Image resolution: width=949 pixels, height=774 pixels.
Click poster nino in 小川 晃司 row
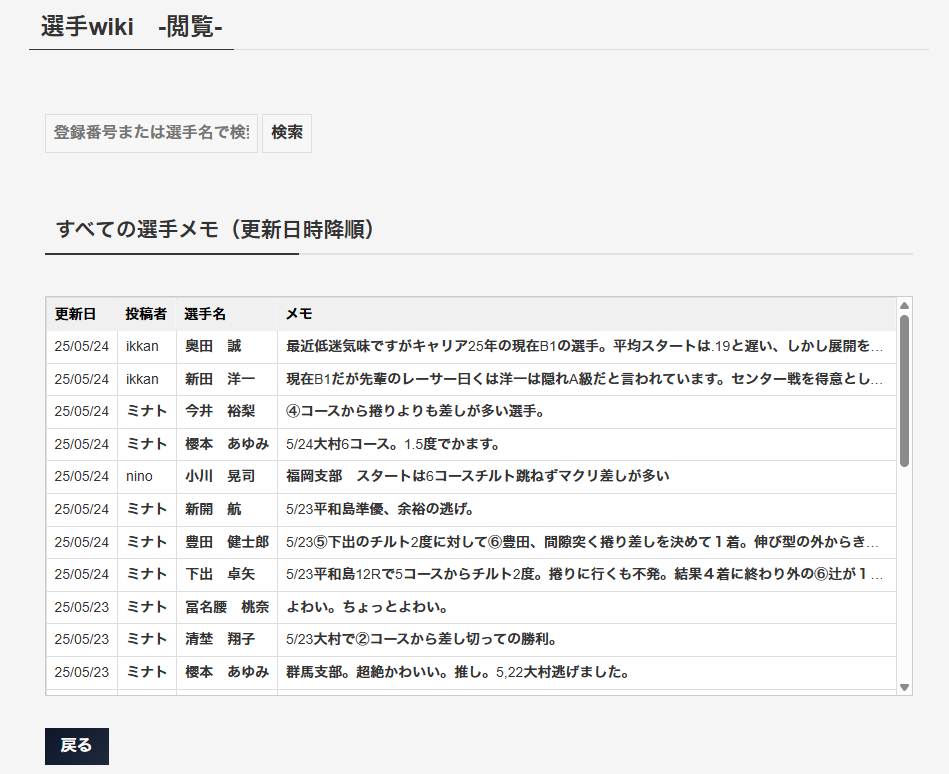coord(139,476)
